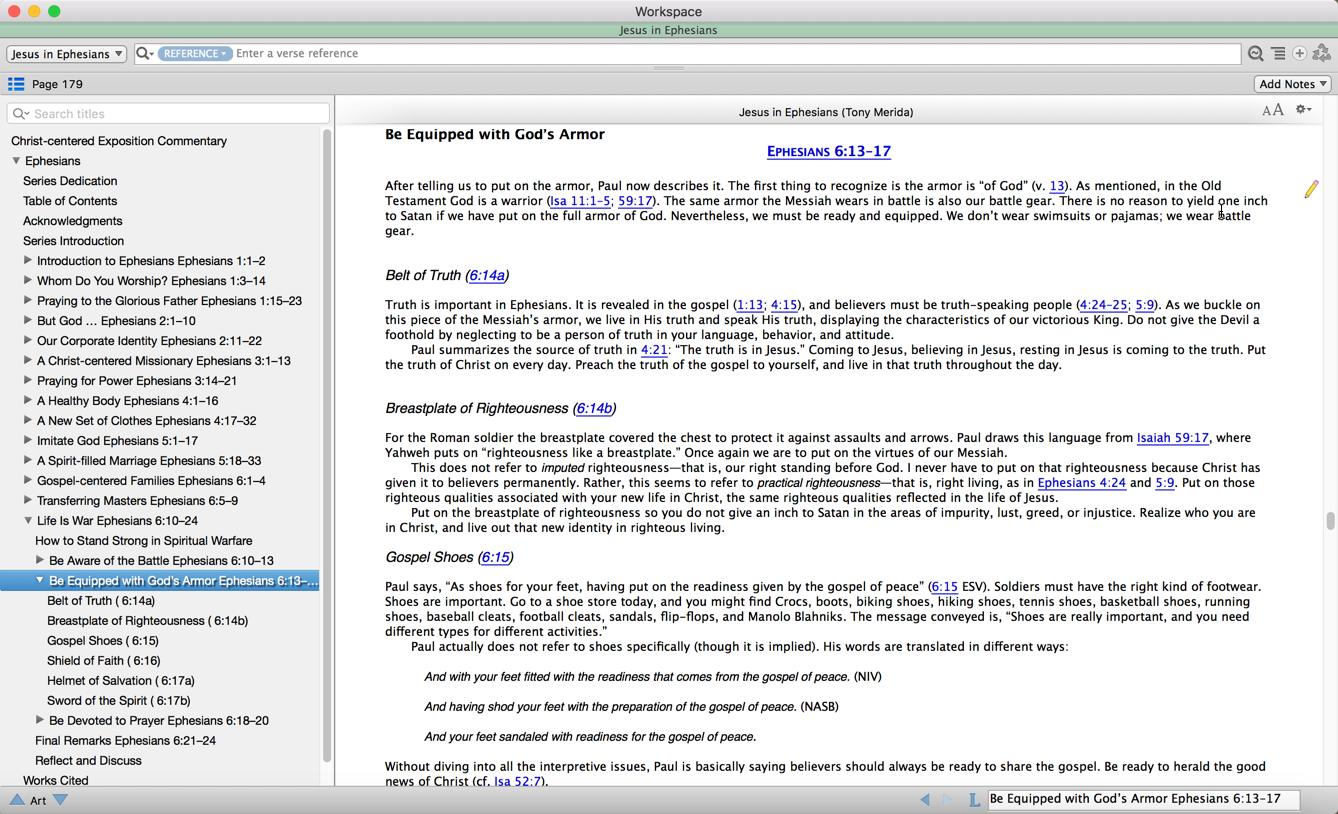Screen dimensions: 1338x814
Task: Go to Gospel Shoes (6:15) entry
Action: click(x=103, y=641)
